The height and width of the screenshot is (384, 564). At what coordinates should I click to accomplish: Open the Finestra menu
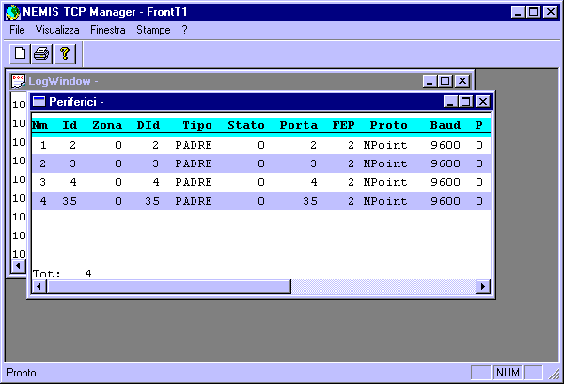[x=108, y=30]
